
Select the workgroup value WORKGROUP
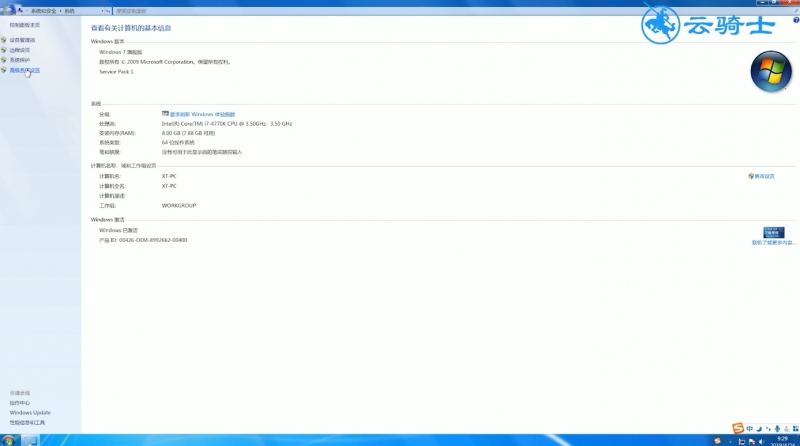coord(179,206)
